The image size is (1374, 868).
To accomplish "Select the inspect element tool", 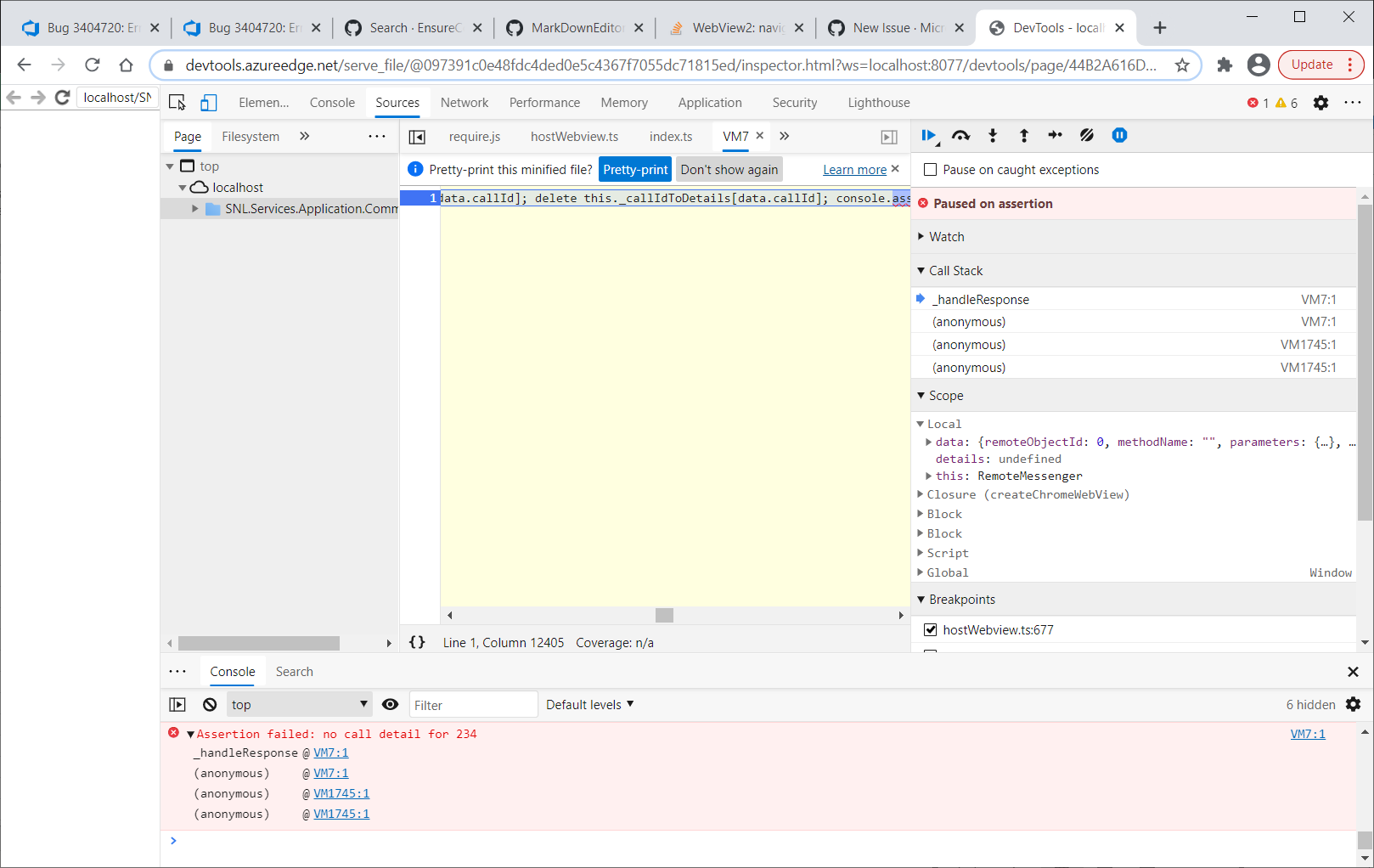I will (177, 101).
